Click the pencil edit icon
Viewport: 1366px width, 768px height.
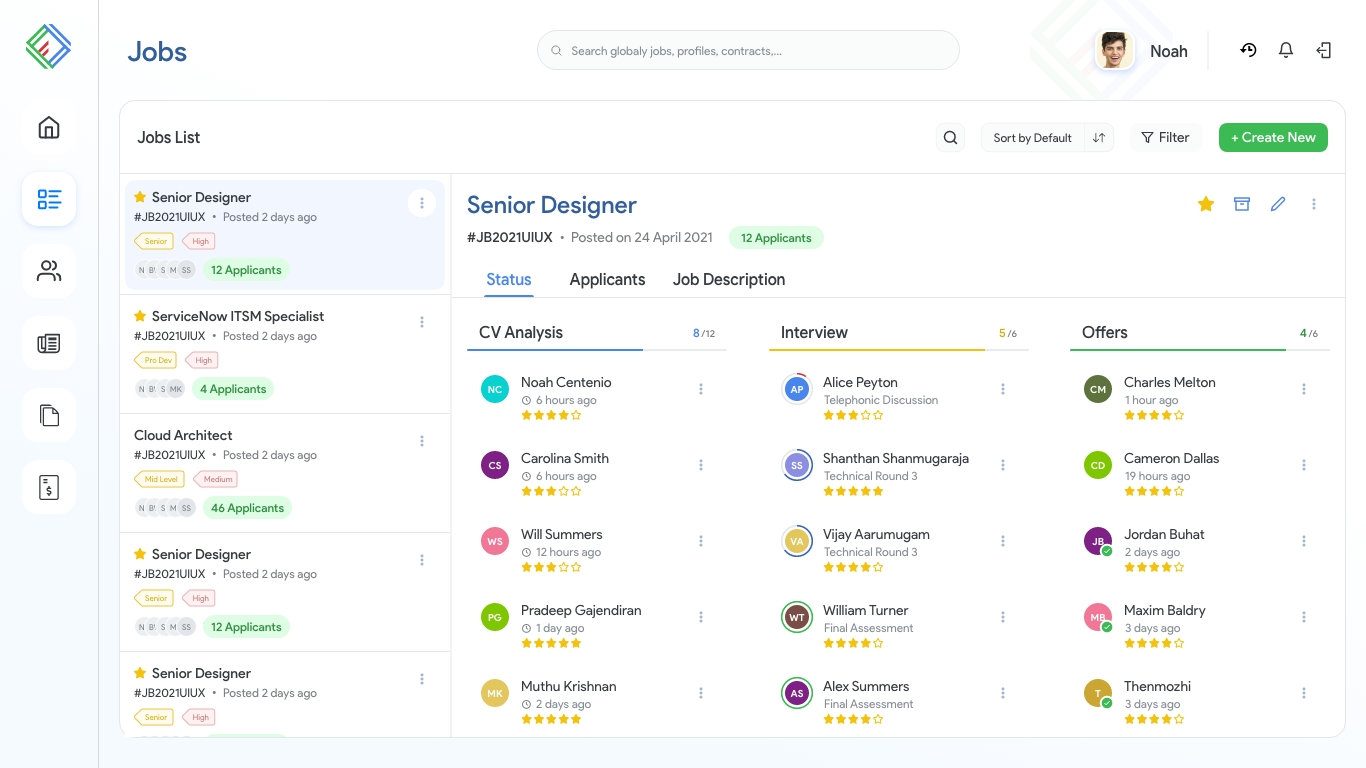(1278, 204)
